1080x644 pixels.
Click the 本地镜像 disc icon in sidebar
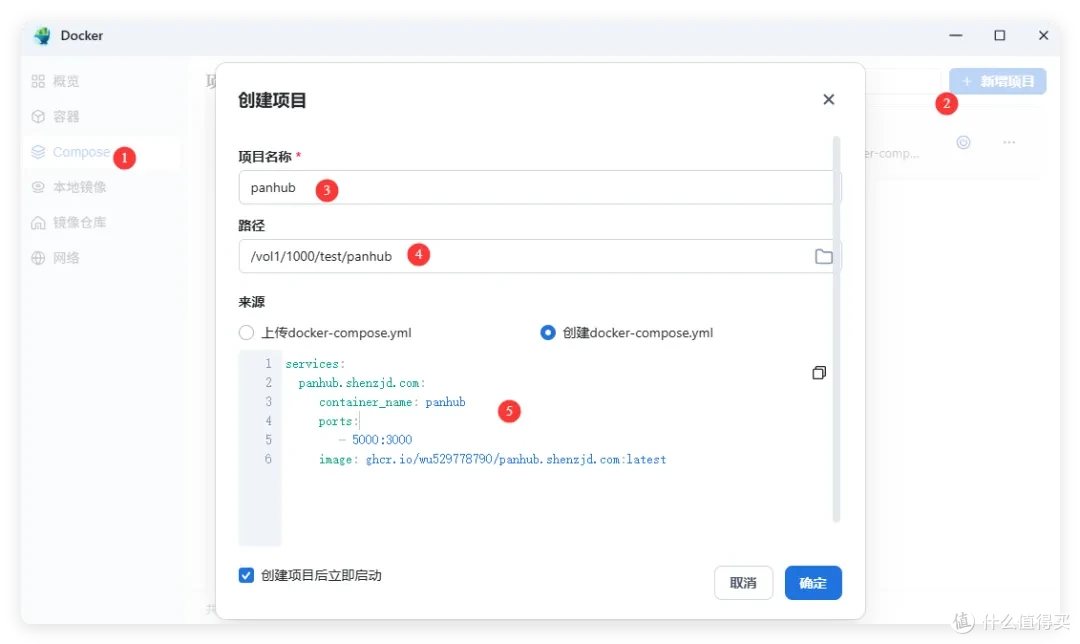pos(38,187)
